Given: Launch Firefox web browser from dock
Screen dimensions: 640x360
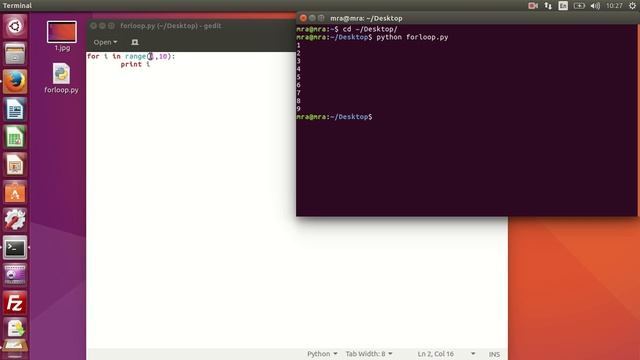Looking at the screenshot, I should point(15,81).
